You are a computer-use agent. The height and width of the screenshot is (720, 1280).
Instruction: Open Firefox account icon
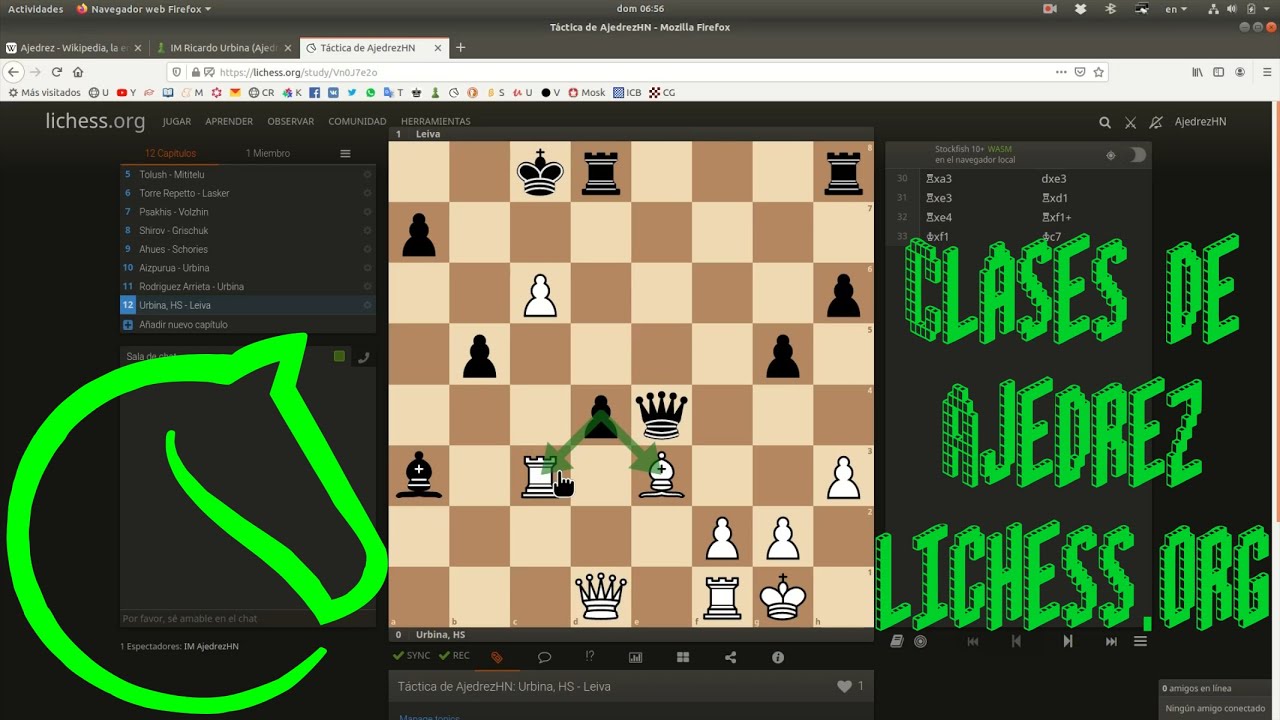pos(1240,72)
